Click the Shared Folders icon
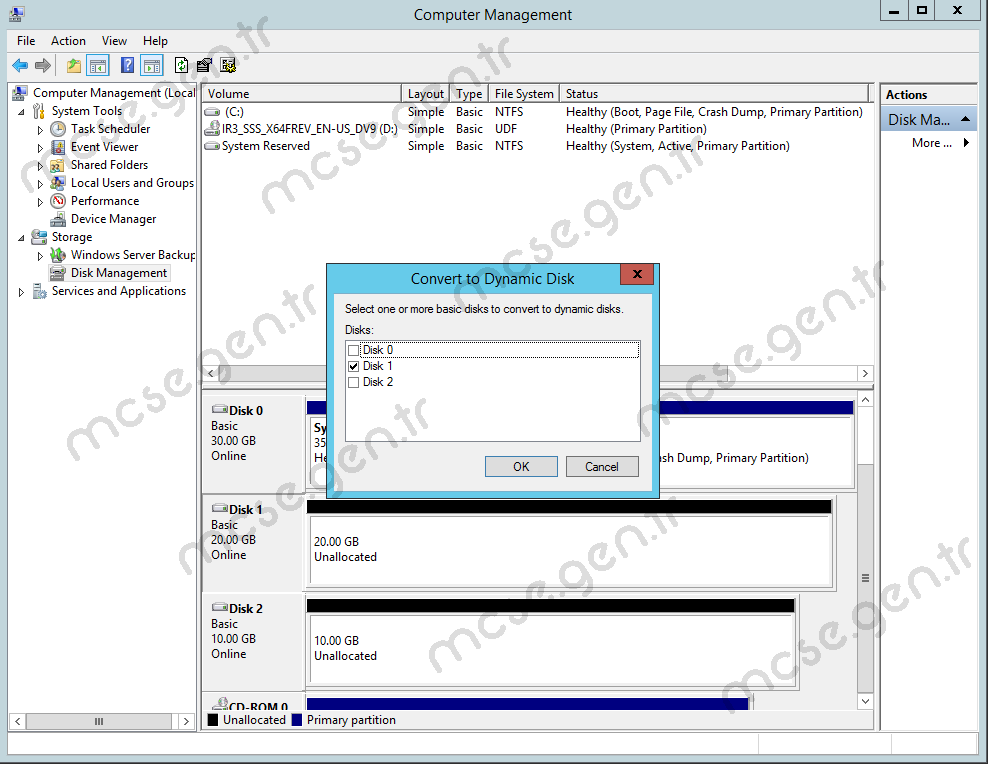Screen dimensions: 988x764 pyautogui.click(x=58, y=165)
